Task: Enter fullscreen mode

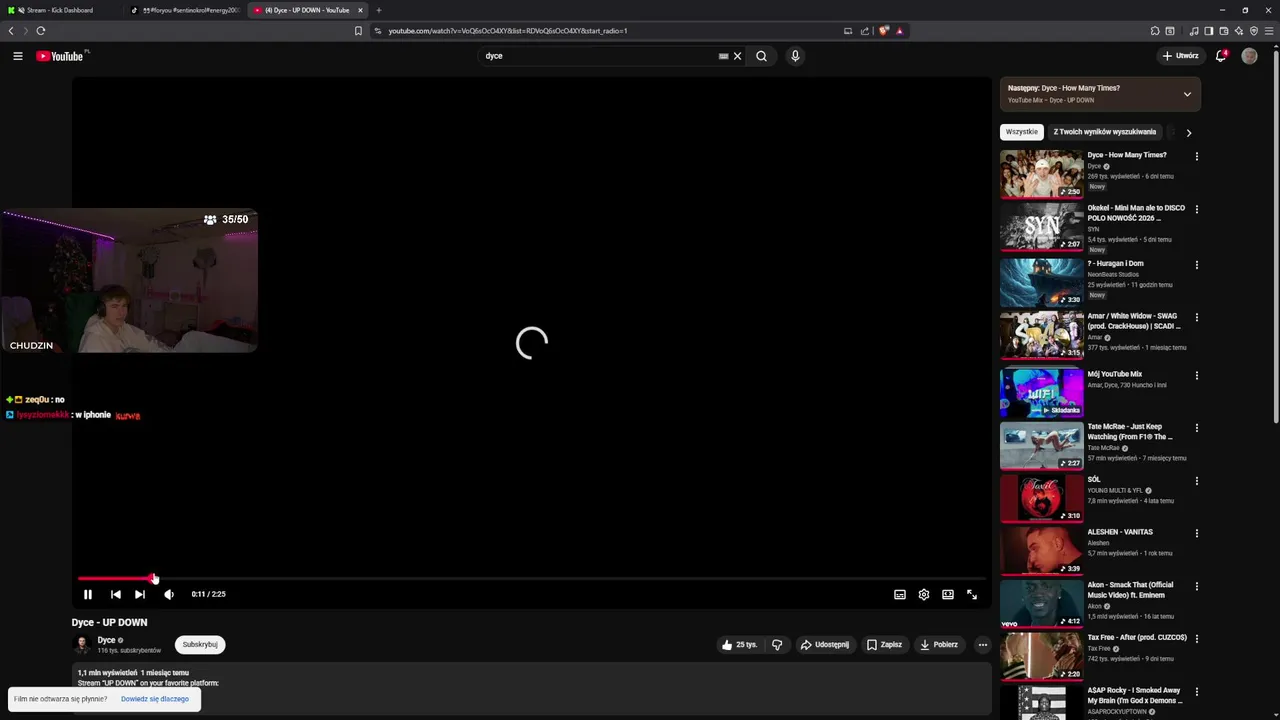Action: point(972,594)
